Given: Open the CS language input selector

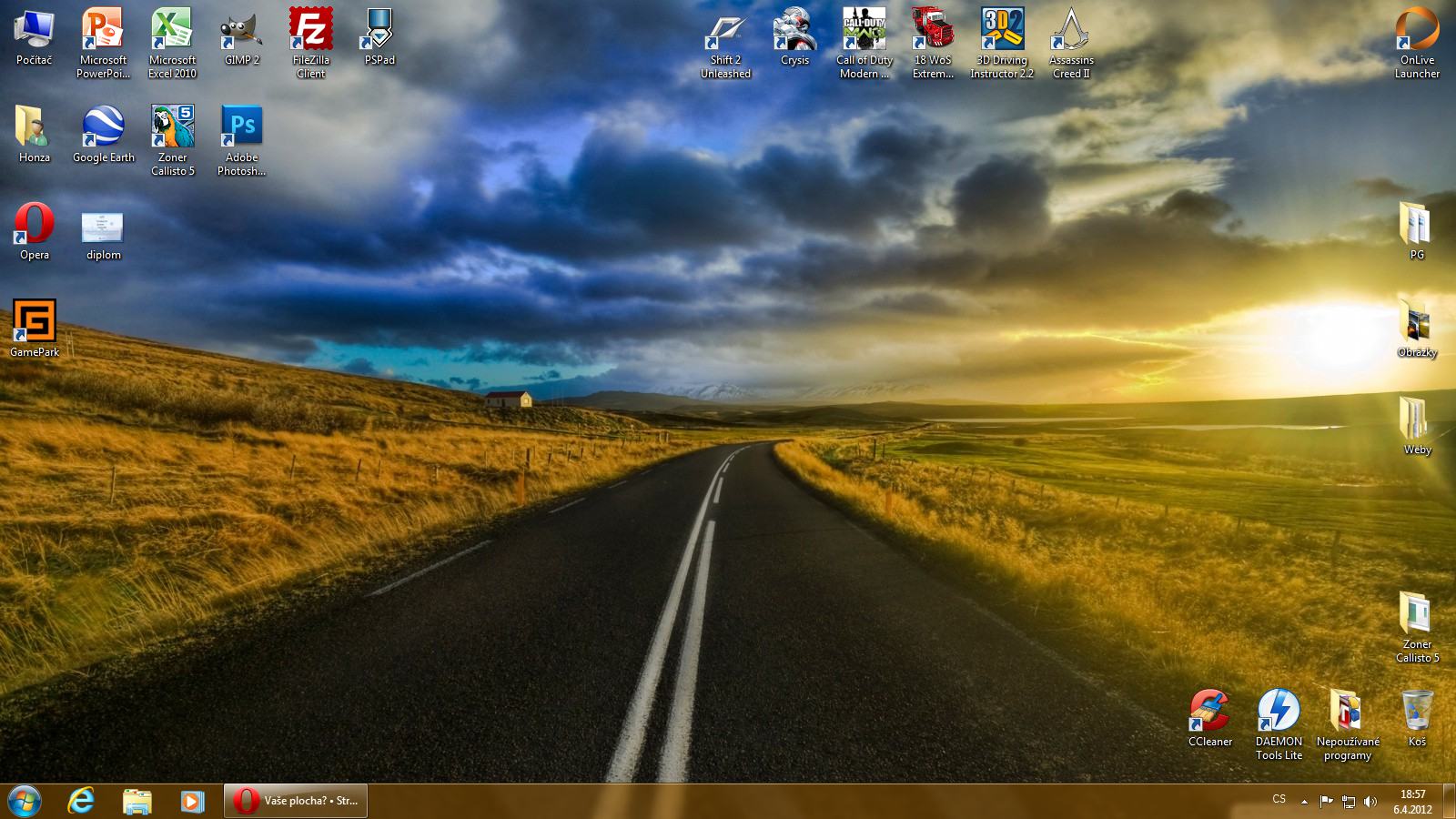Looking at the screenshot, I should pos(1279,799).
